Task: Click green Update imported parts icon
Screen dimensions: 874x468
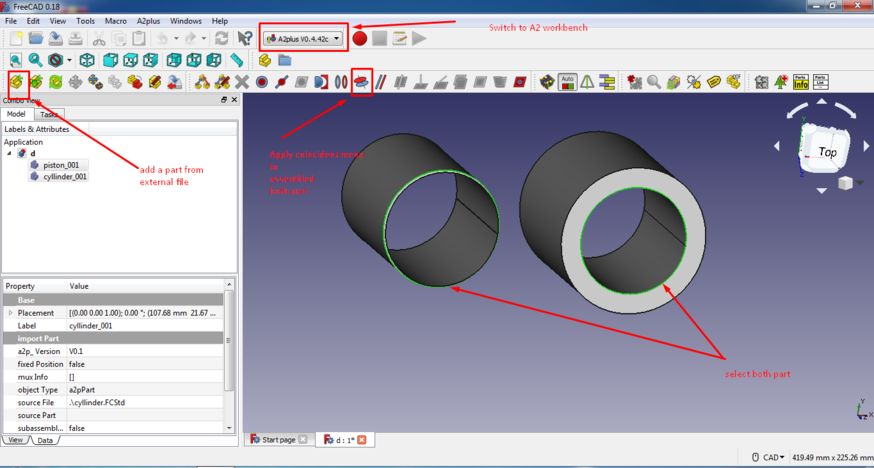Action: pyautogui.click(x=55, y=82)
